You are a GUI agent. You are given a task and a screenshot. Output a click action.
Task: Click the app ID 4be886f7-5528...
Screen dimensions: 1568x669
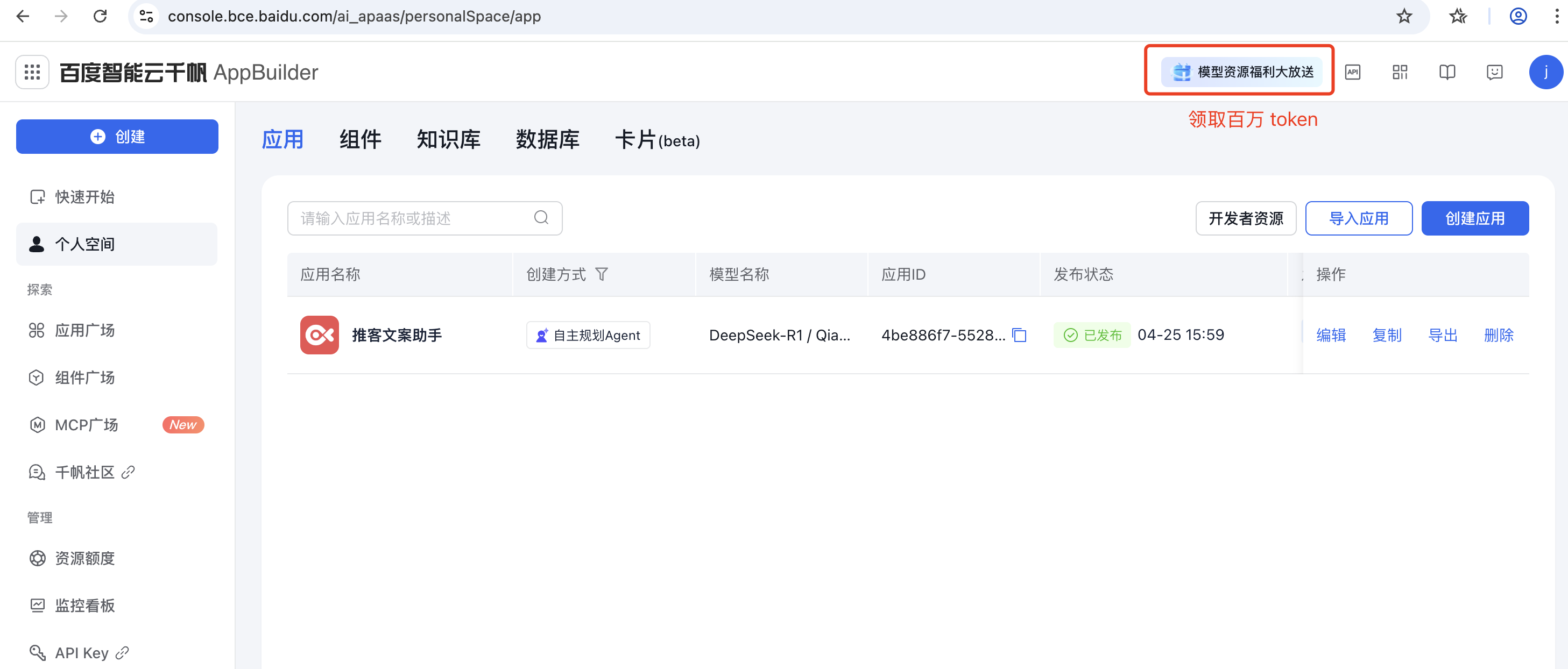943,335
